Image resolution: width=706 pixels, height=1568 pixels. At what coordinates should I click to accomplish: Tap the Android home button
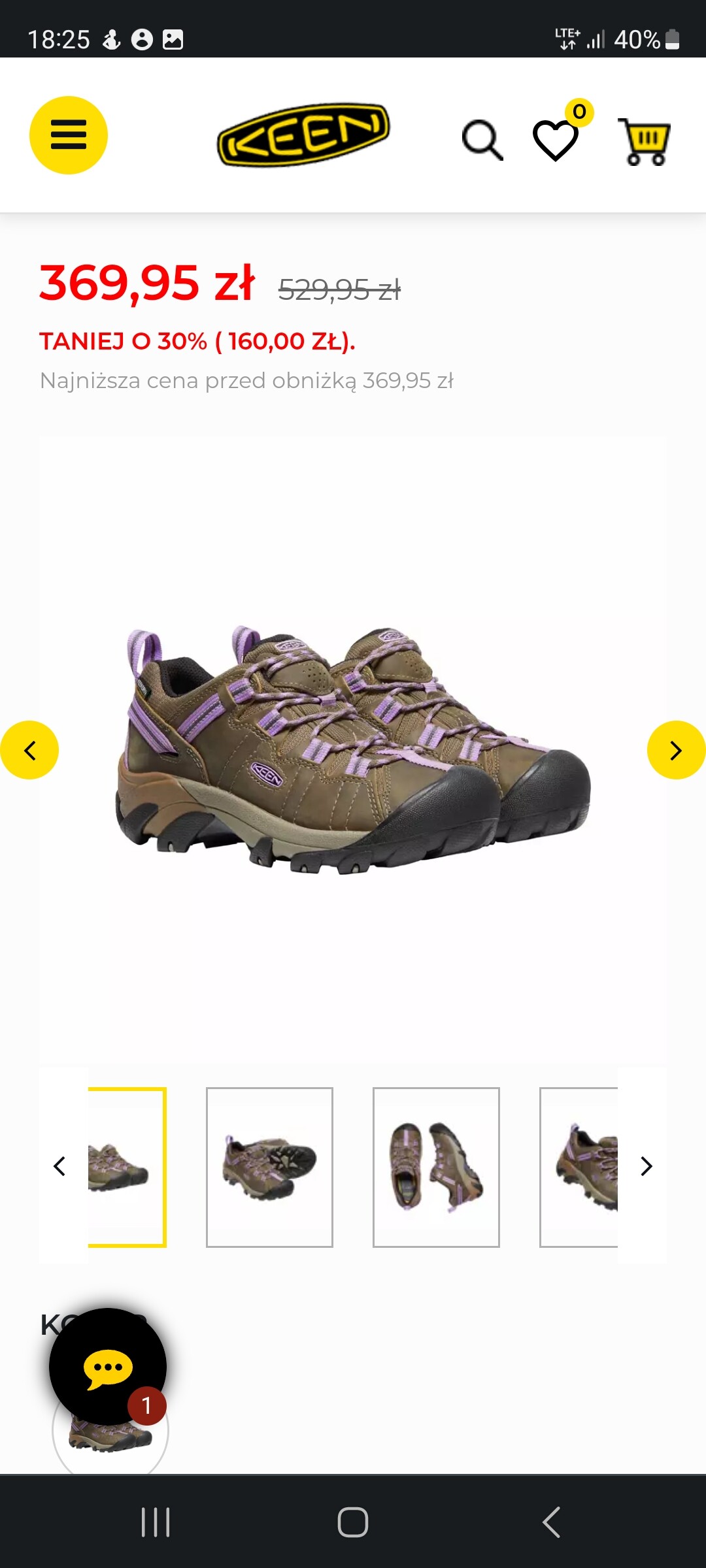point(353,1522)
